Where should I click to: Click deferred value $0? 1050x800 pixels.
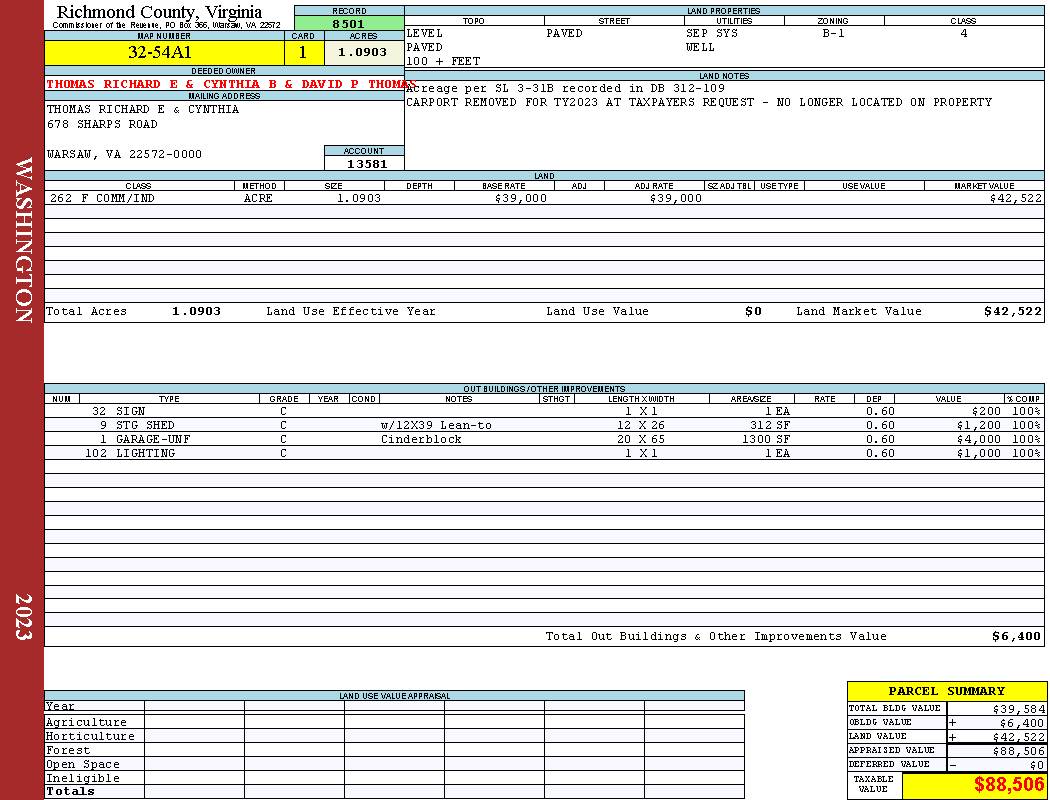pyautogui.click(x=1037, y=765)
